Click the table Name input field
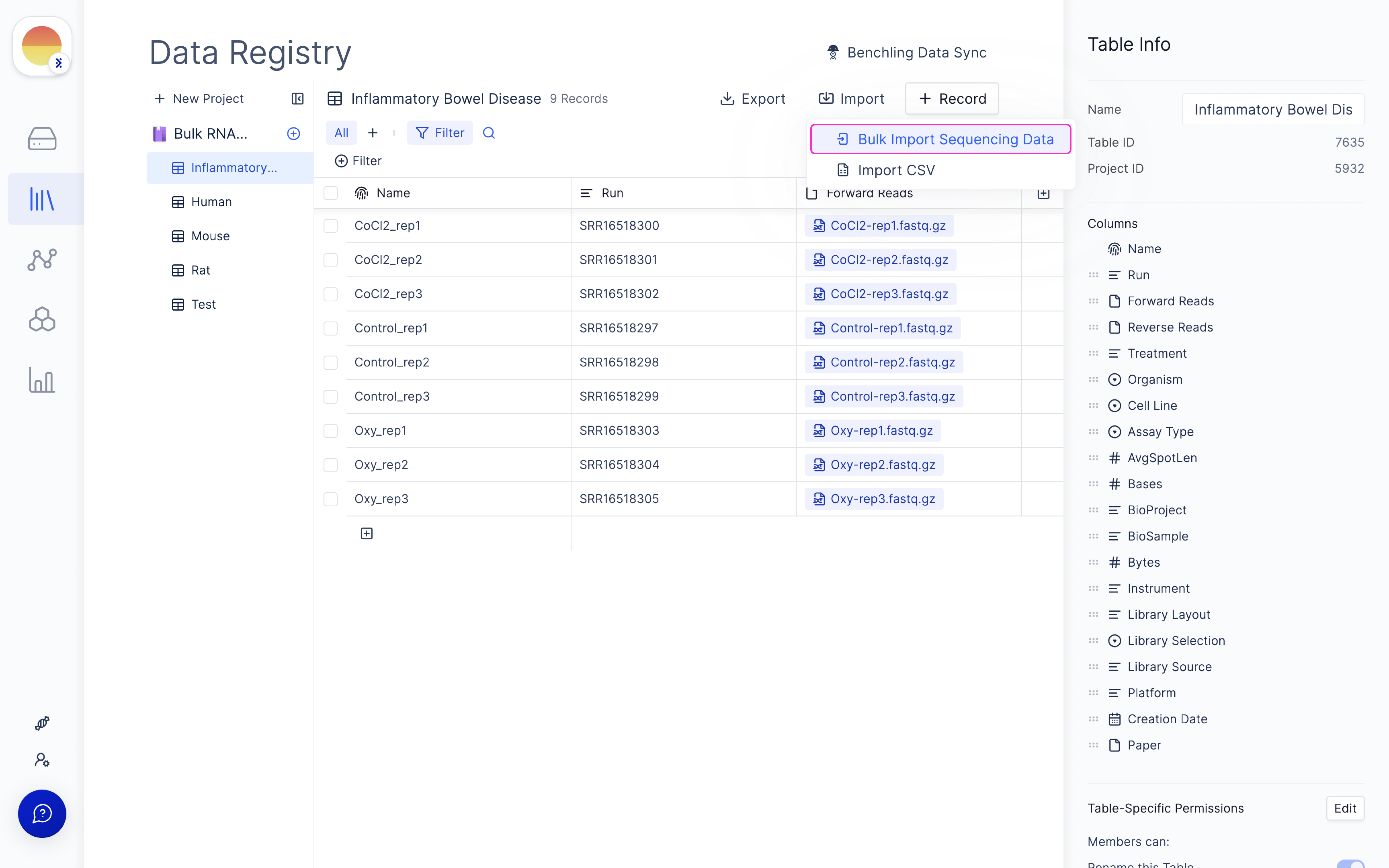The image size is (1389, 868). click(1273, 109)
